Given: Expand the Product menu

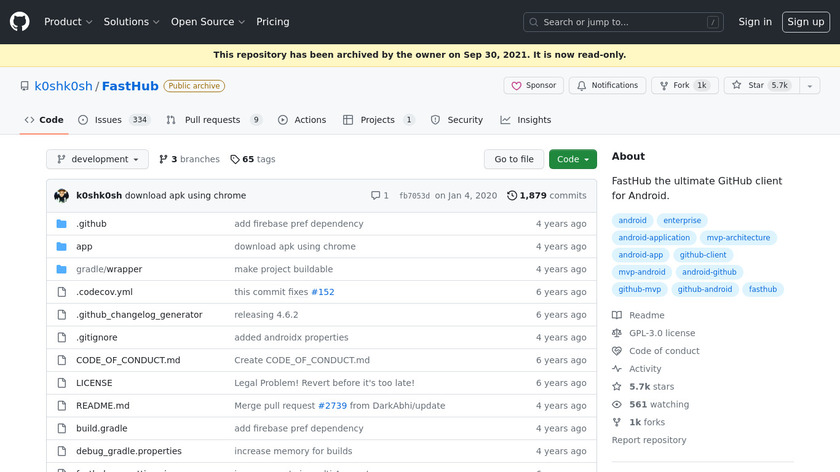Looking at the screenshot, I should point(68,22).
